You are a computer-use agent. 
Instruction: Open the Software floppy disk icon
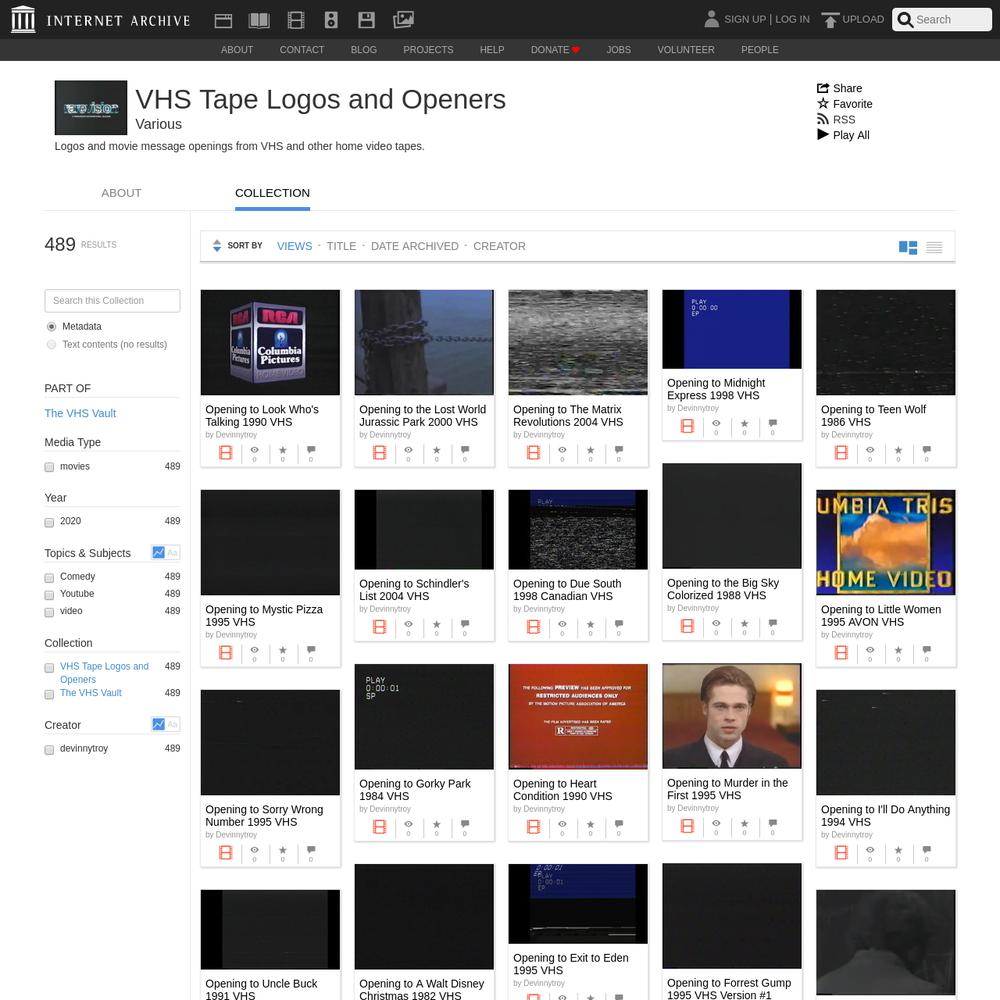pos(367,20)
